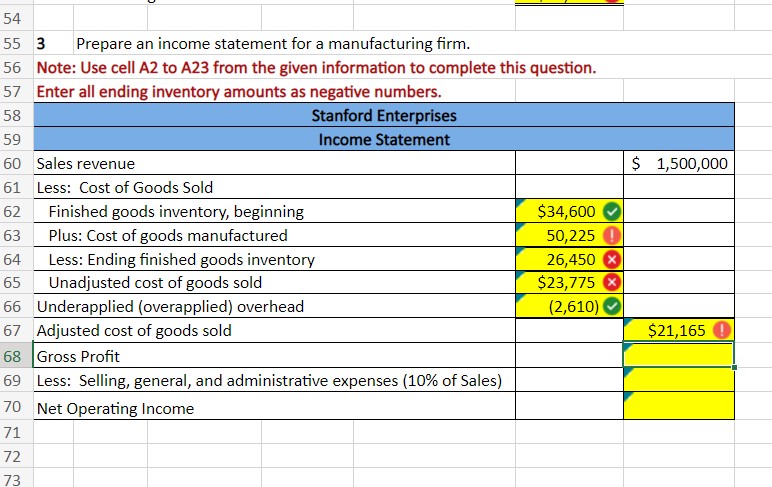
Task: Click Less: Ending finished goods inventory label
Action: (x=182, y=260)
